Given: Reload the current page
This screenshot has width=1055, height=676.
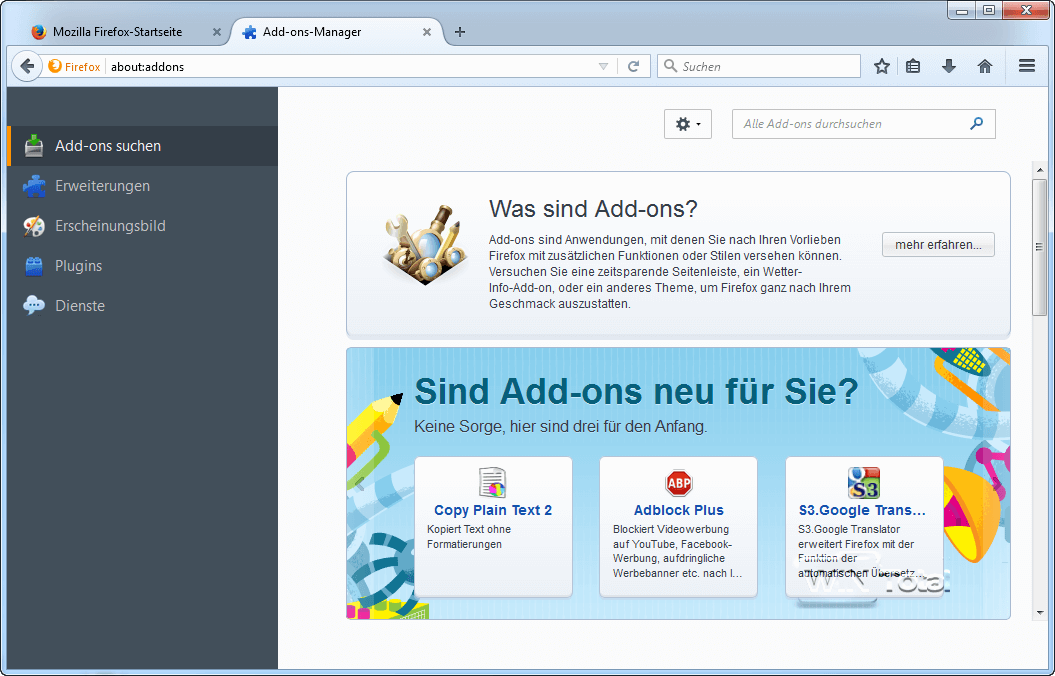Looking at the screenshot, I should point(634,66).
